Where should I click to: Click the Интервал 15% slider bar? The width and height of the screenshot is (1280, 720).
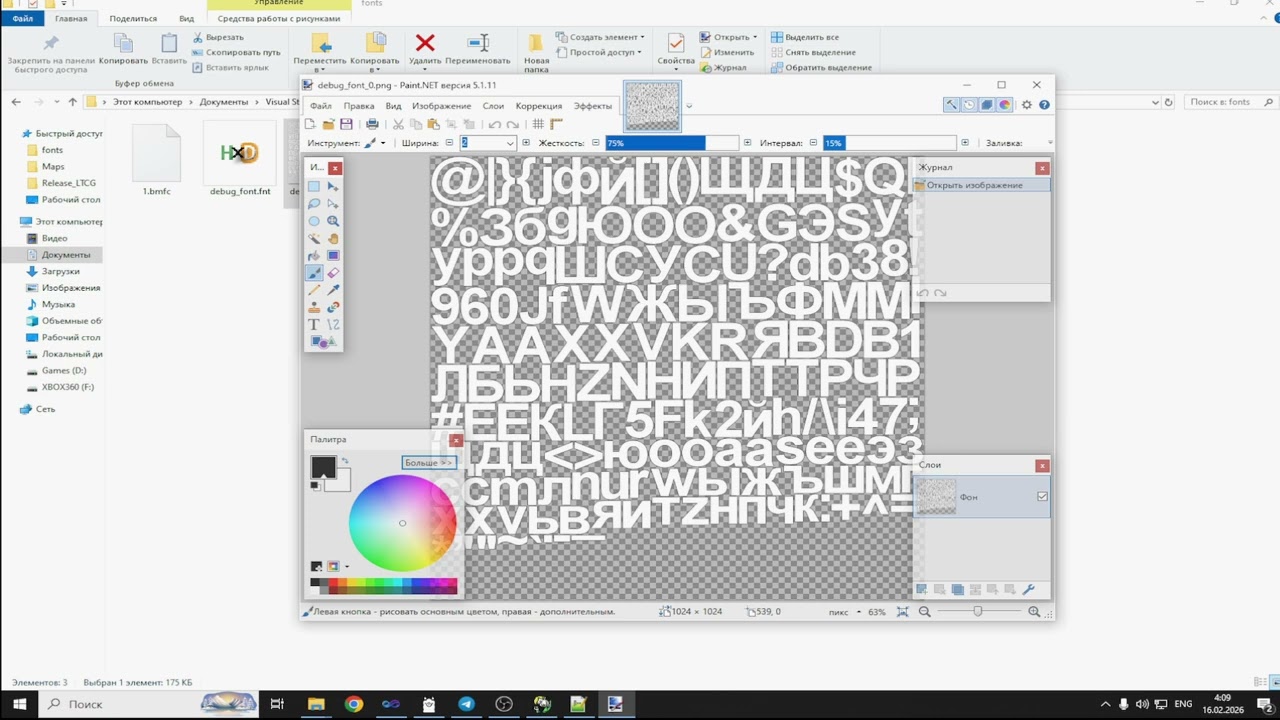click(x=890, y=143)
